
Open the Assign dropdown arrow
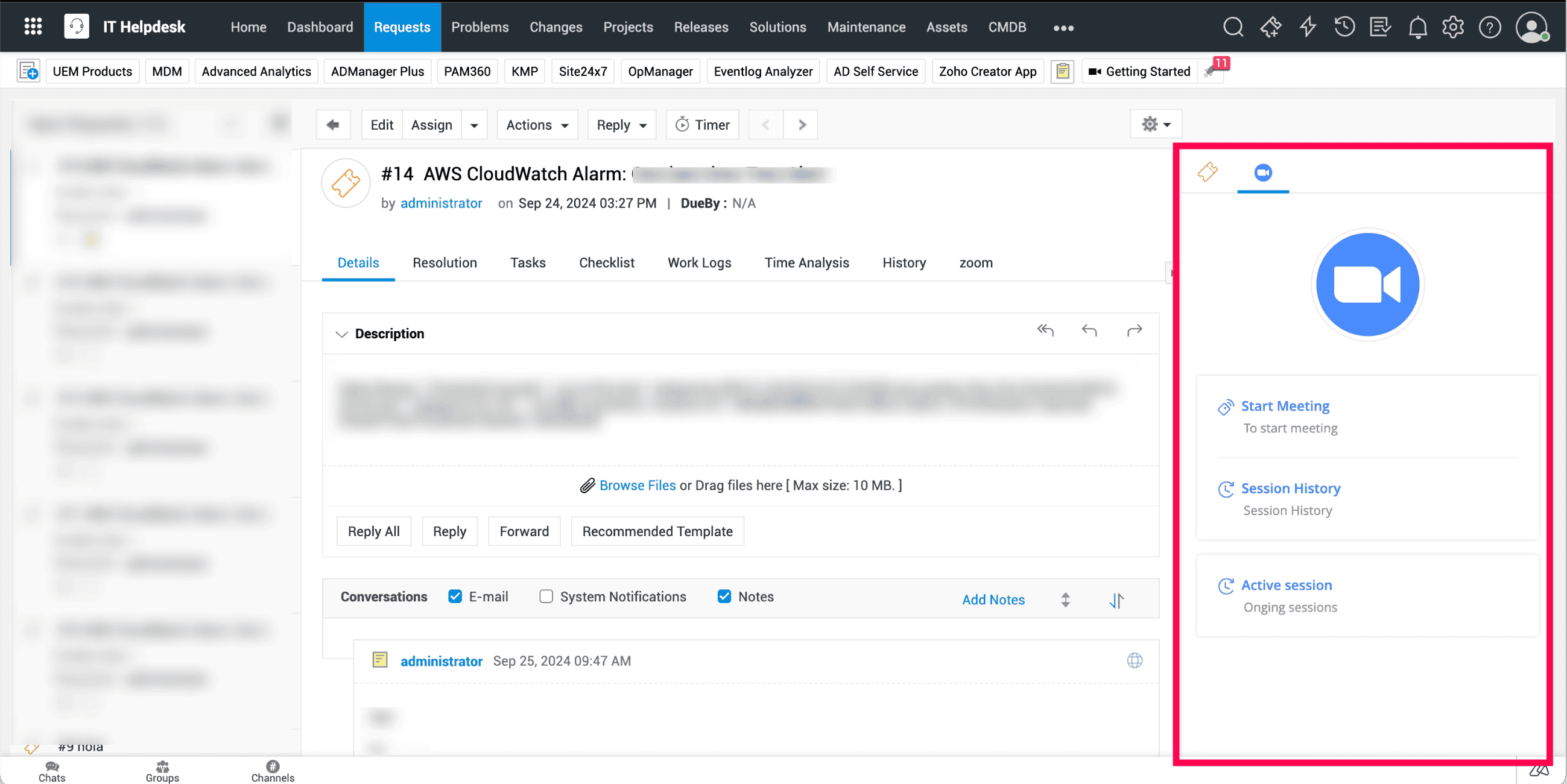pyautogui.click(x=474, y=125)
